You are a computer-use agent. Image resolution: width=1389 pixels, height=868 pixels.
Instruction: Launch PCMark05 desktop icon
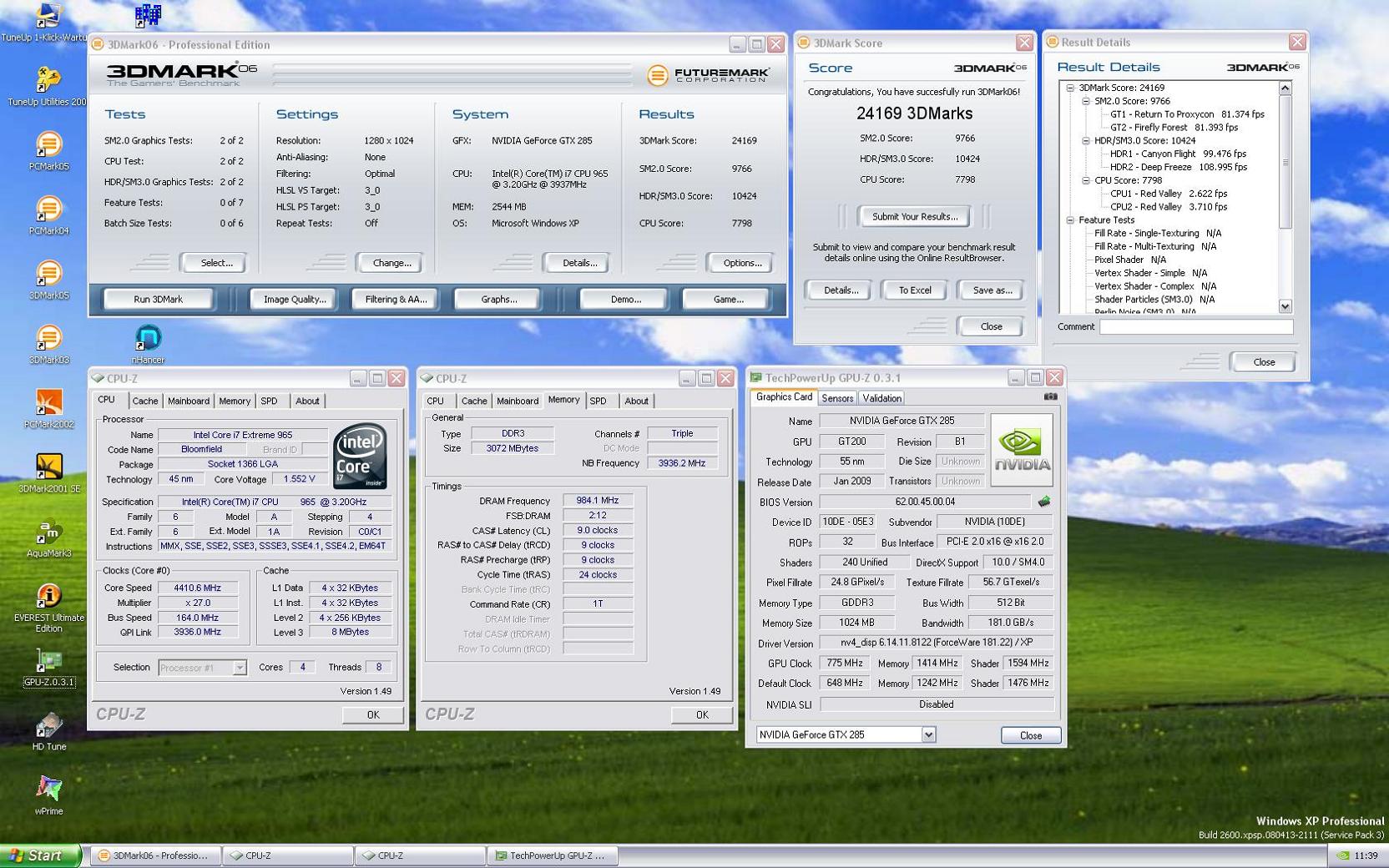pyautogui.click(x=48, y=150)
